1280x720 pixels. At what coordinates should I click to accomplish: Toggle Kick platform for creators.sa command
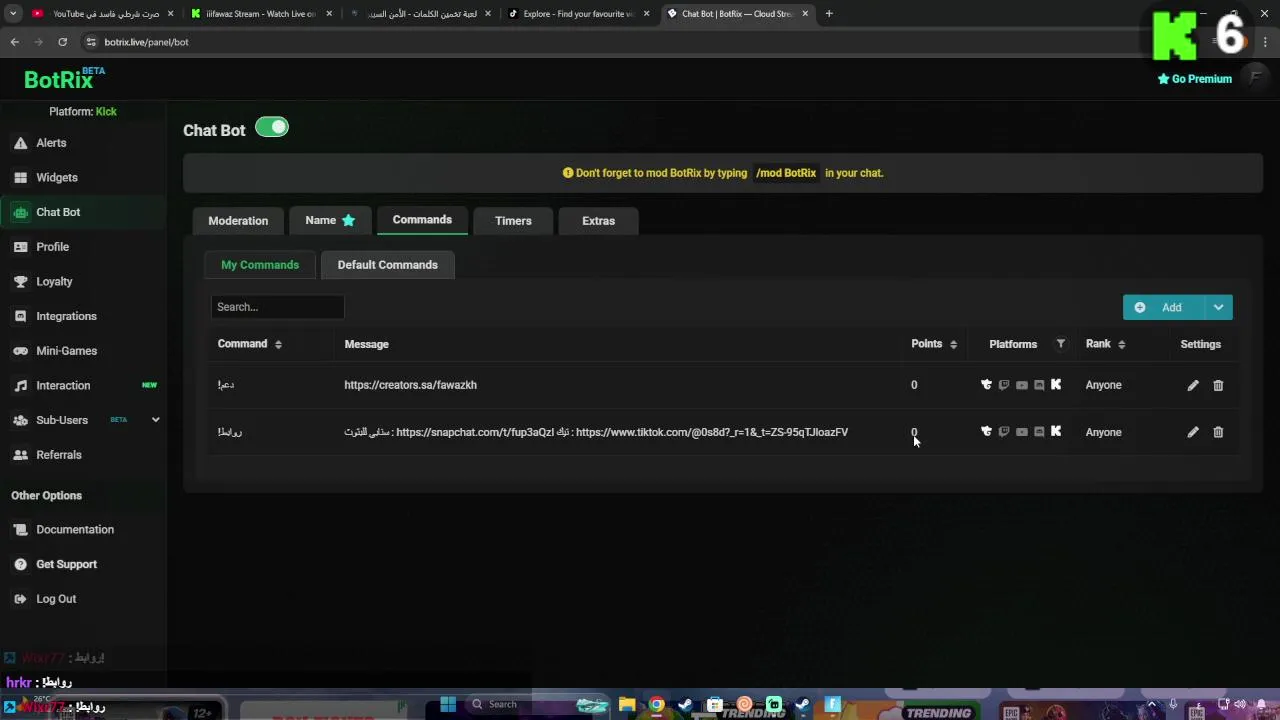1056,385
